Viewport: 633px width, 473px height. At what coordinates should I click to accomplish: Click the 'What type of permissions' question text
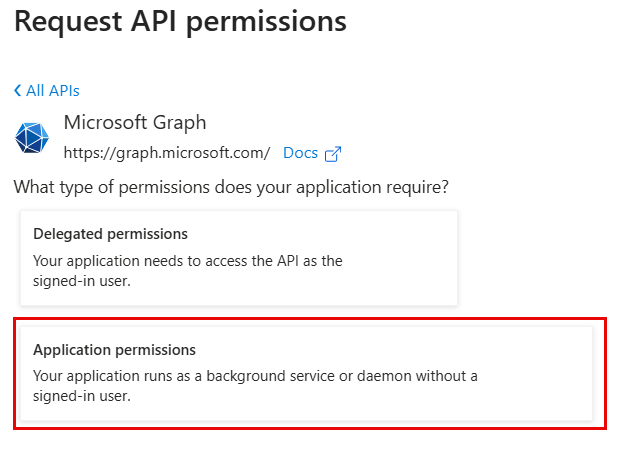(231, 187)
